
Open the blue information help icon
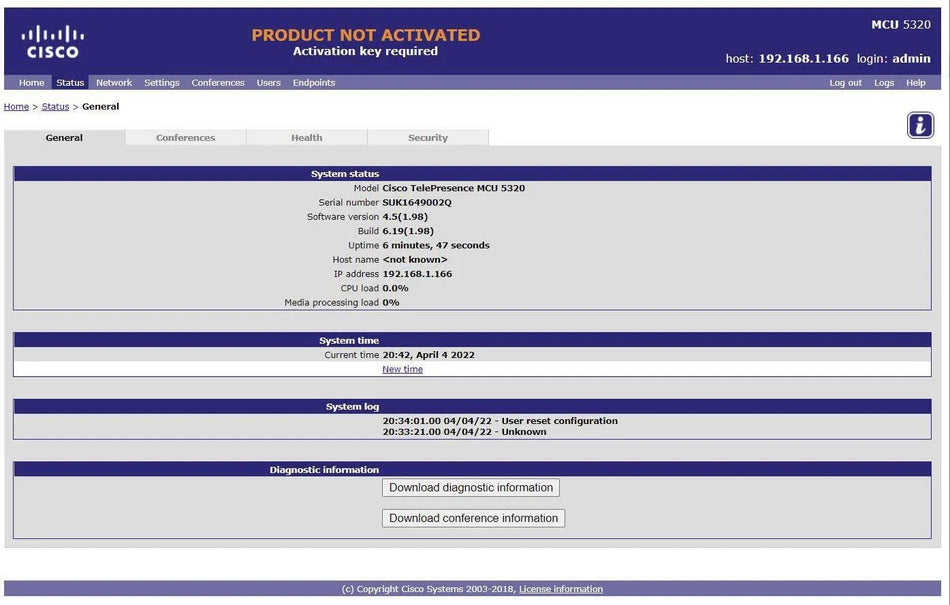(x=920, y=125)
